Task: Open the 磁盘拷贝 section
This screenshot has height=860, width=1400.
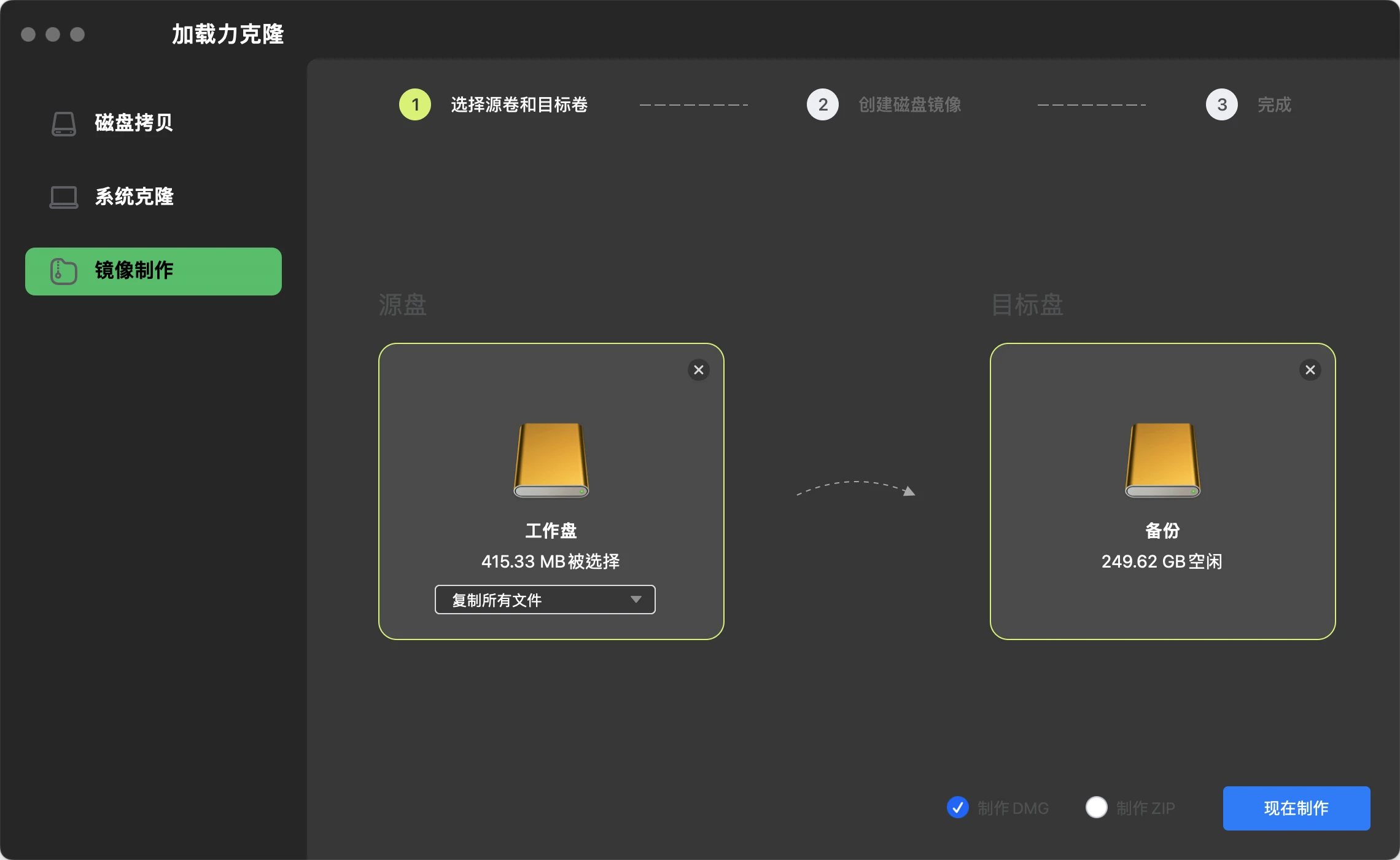Action: click(x=154, y=123)
